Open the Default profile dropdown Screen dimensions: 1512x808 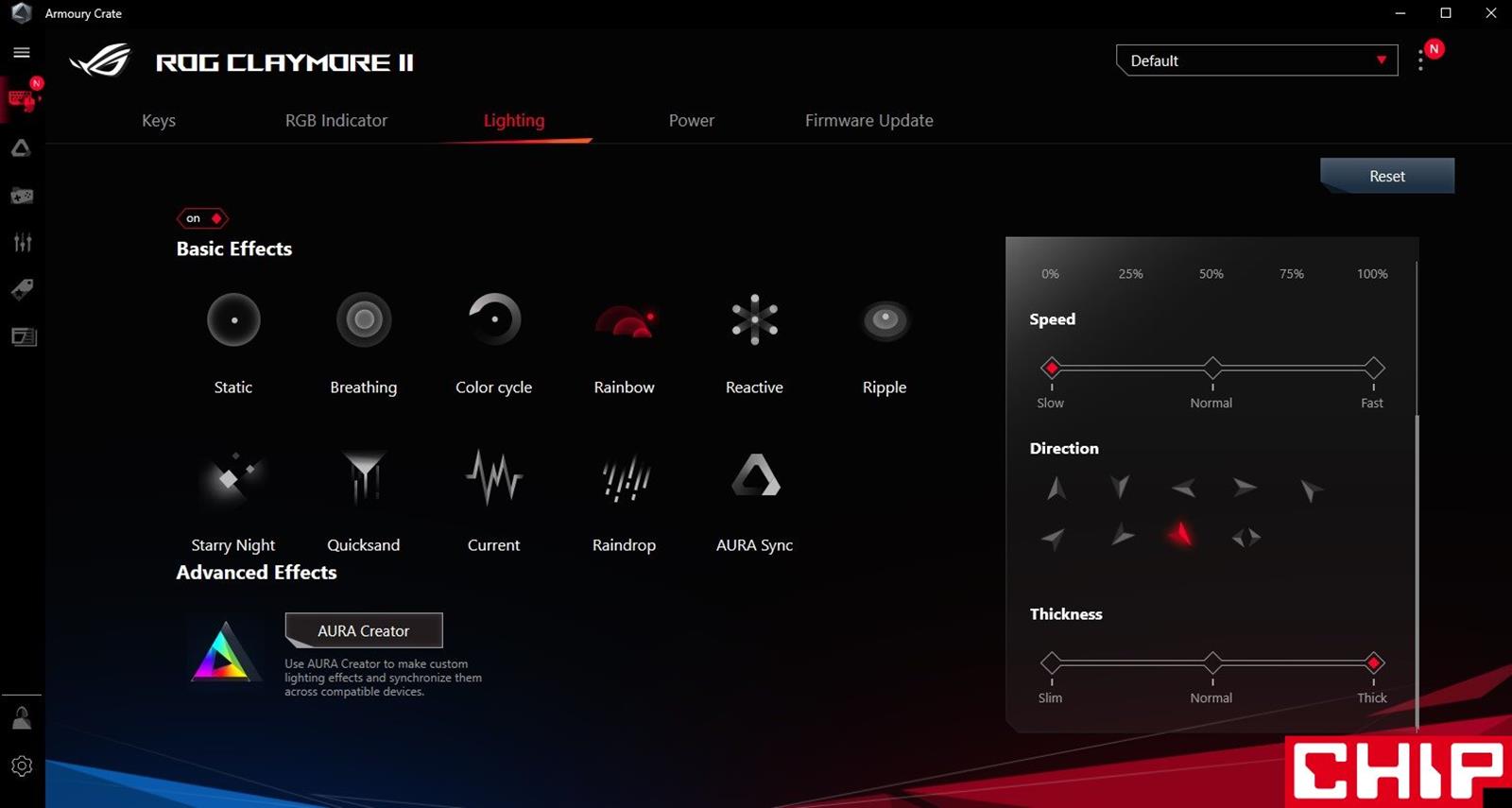point(1256,60)
